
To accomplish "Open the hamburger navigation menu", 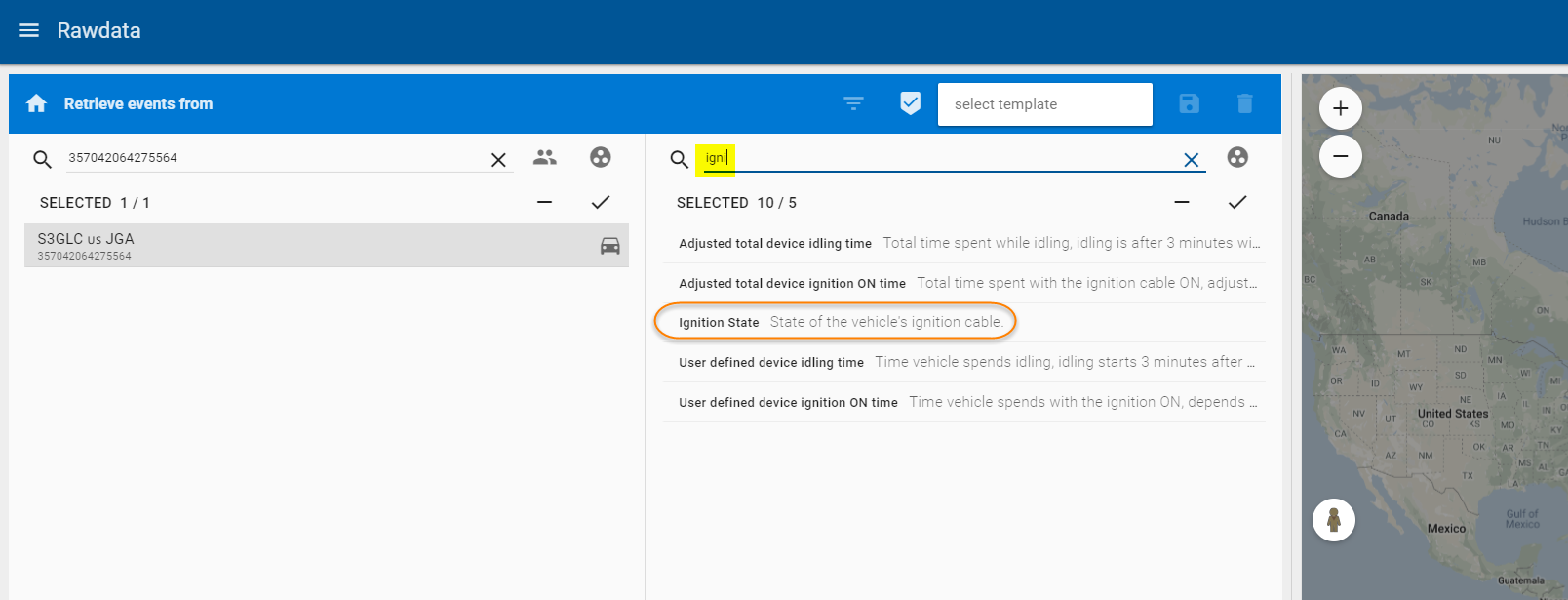I will (x=29, y=30).
